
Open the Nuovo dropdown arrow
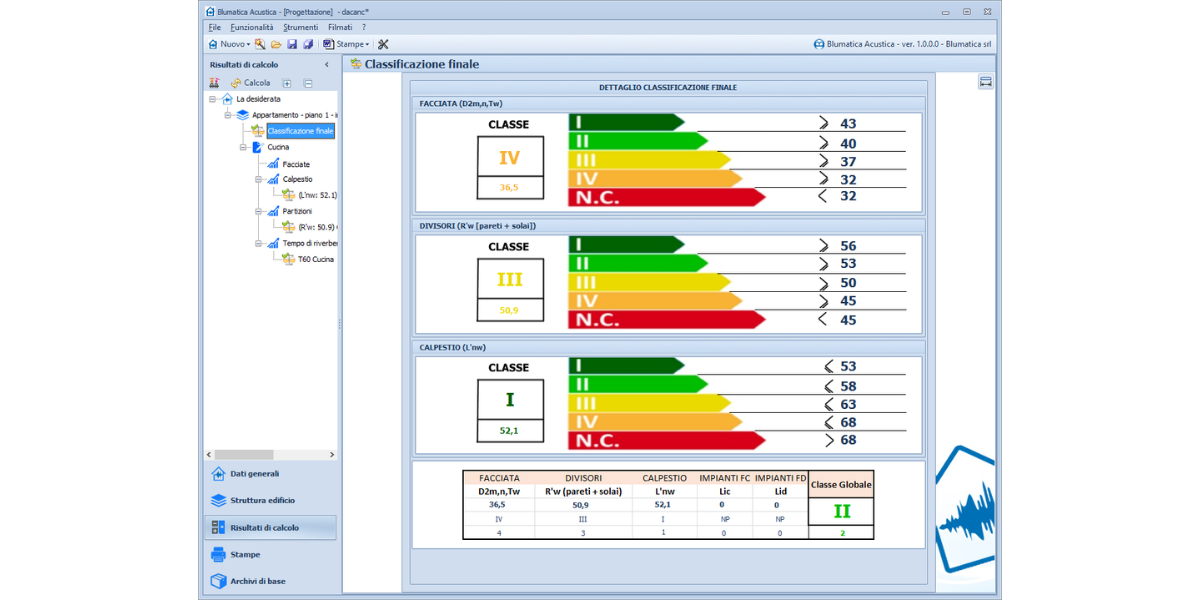pos(249,44)
